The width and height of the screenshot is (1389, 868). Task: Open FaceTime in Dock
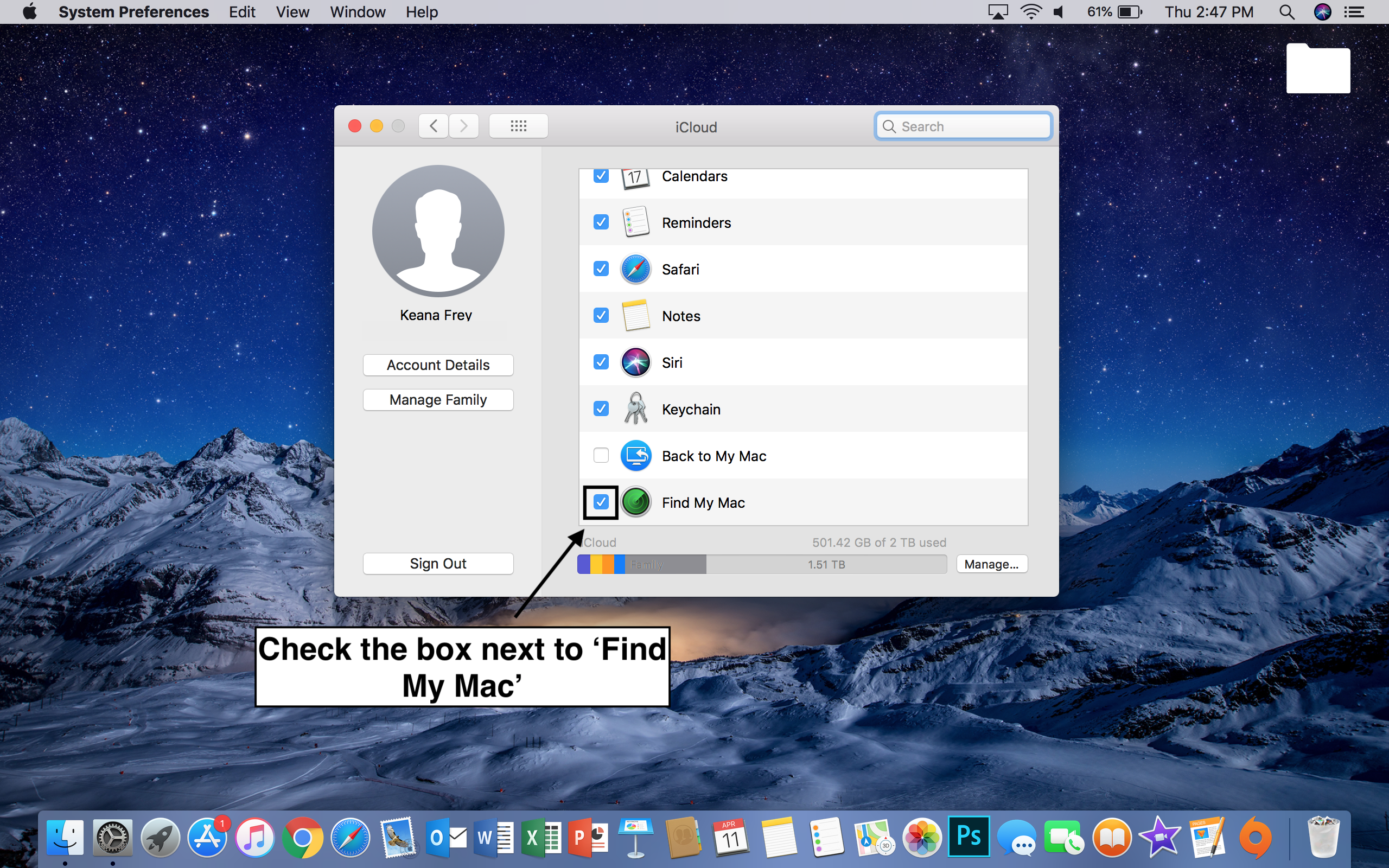[1064, 839]
